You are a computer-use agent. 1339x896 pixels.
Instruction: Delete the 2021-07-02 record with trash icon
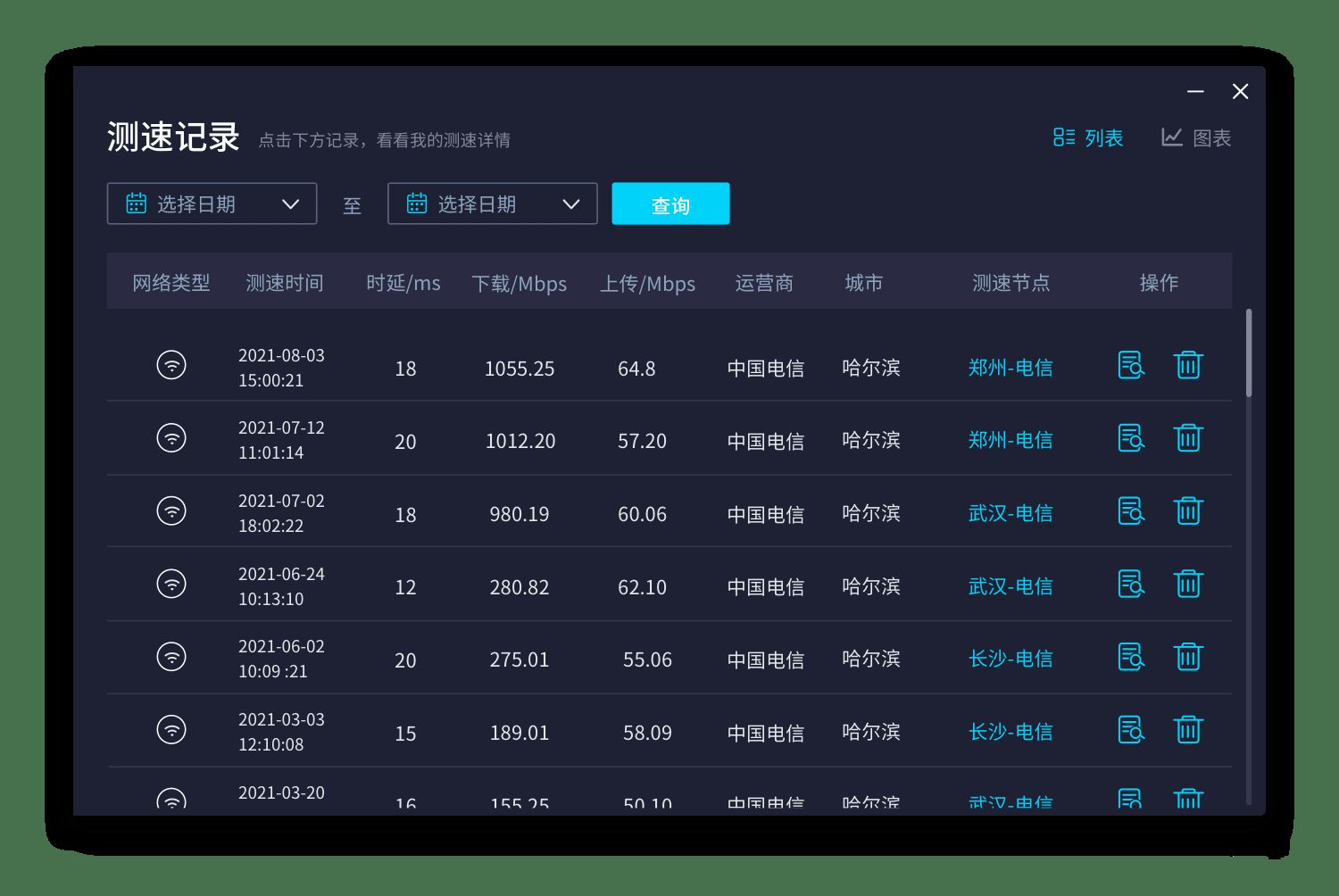pos(1188,511)
